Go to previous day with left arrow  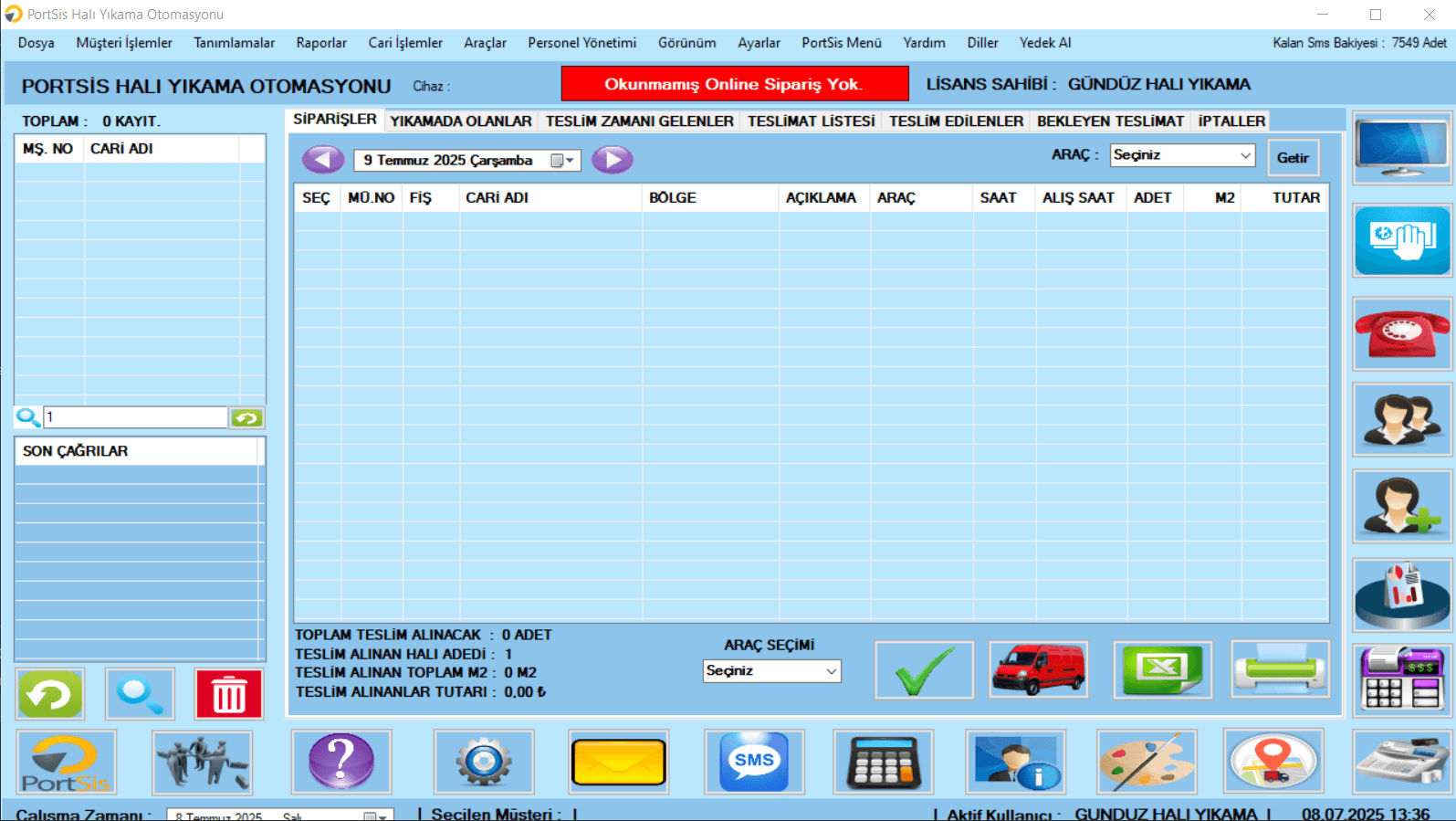pos(322,160)
